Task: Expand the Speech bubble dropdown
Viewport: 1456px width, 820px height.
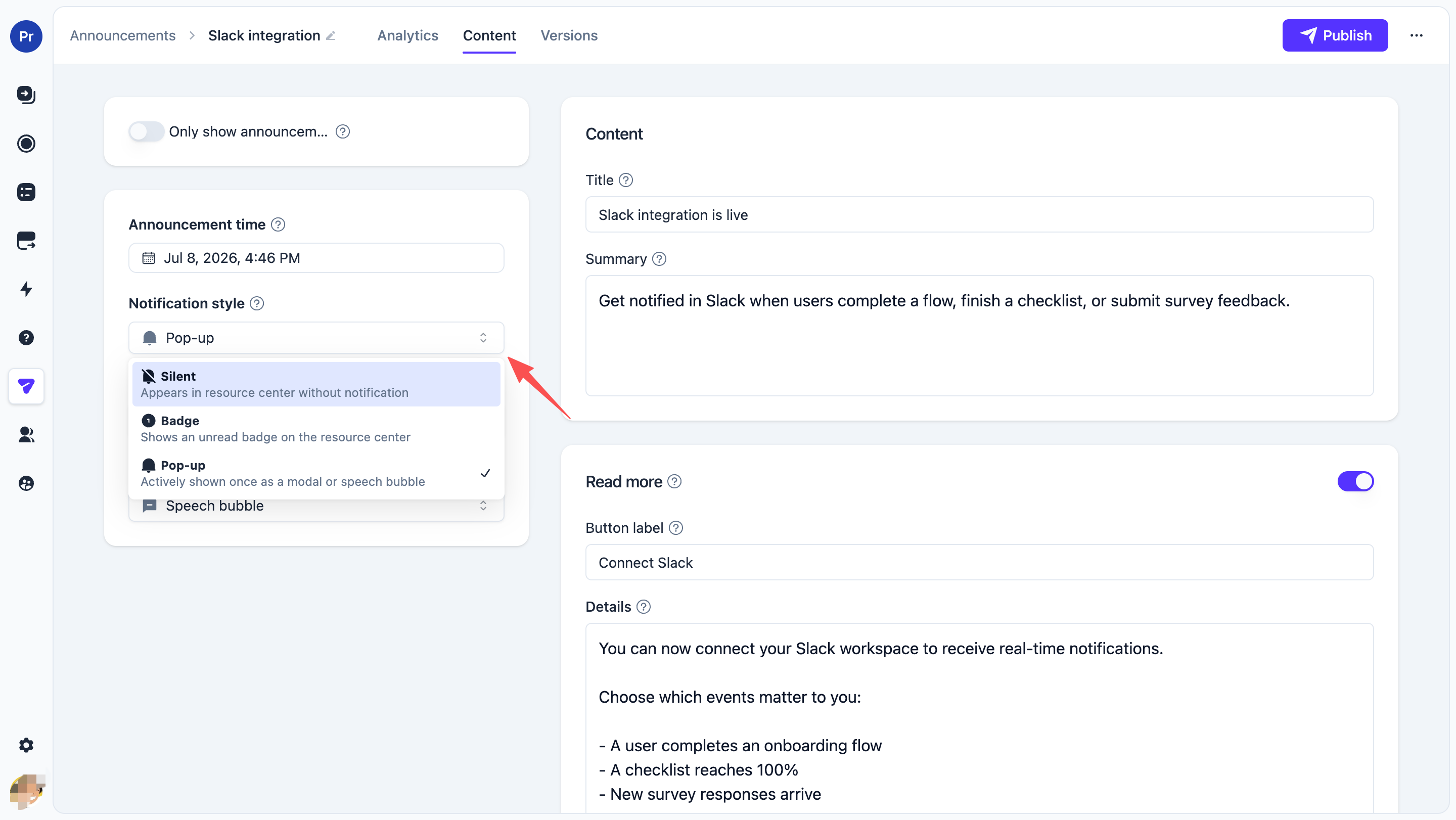Action: [316, 506]
